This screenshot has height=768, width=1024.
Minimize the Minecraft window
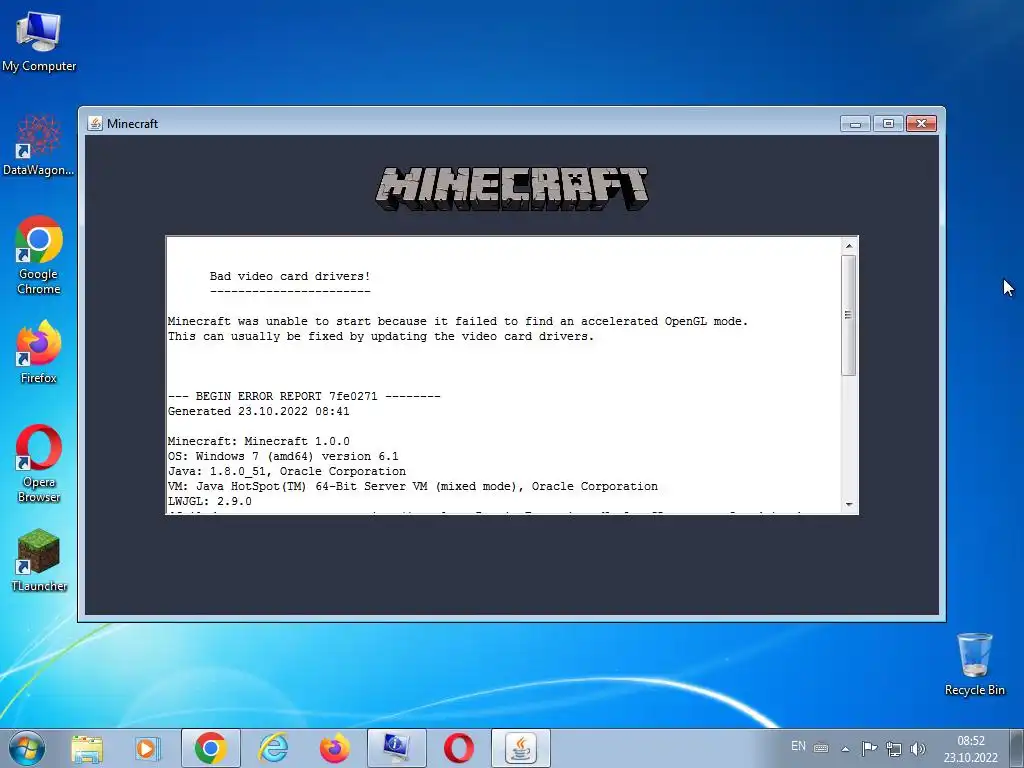855,123
